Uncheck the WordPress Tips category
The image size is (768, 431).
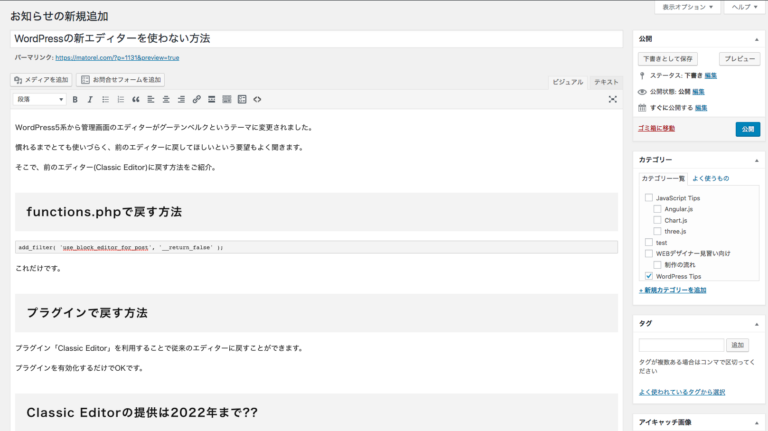coord(649,276)
